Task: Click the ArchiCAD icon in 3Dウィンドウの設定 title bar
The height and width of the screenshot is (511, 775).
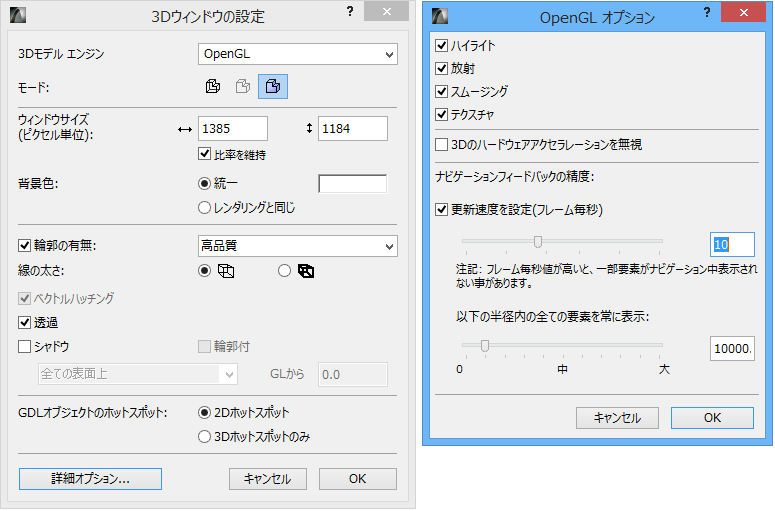Action: click(18, 15)
